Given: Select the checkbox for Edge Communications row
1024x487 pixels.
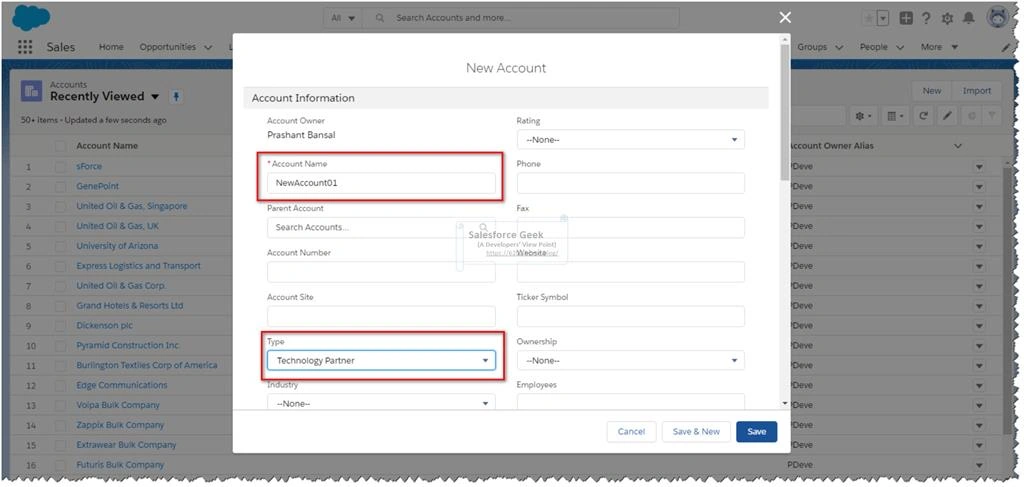Looking at the screenshot, I should (61, 385).
